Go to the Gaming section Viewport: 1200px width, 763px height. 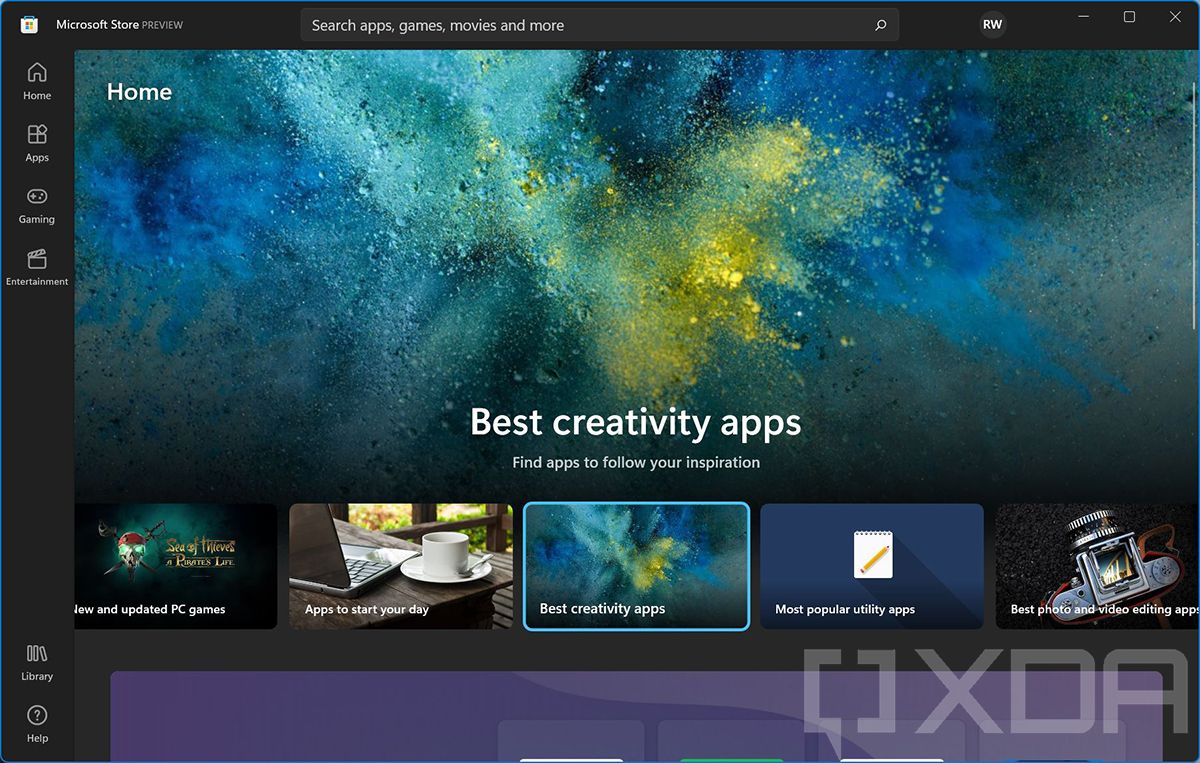pos(37,206)
